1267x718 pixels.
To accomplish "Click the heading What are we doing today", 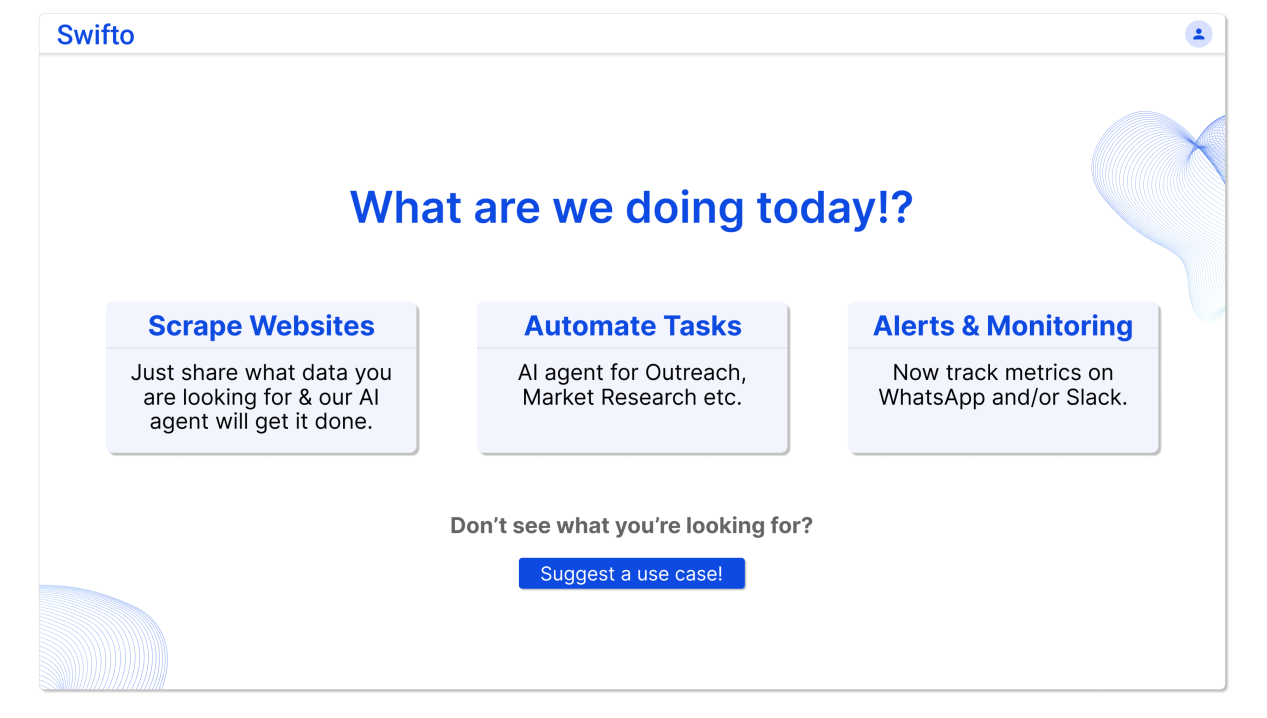I will point(632,207).
